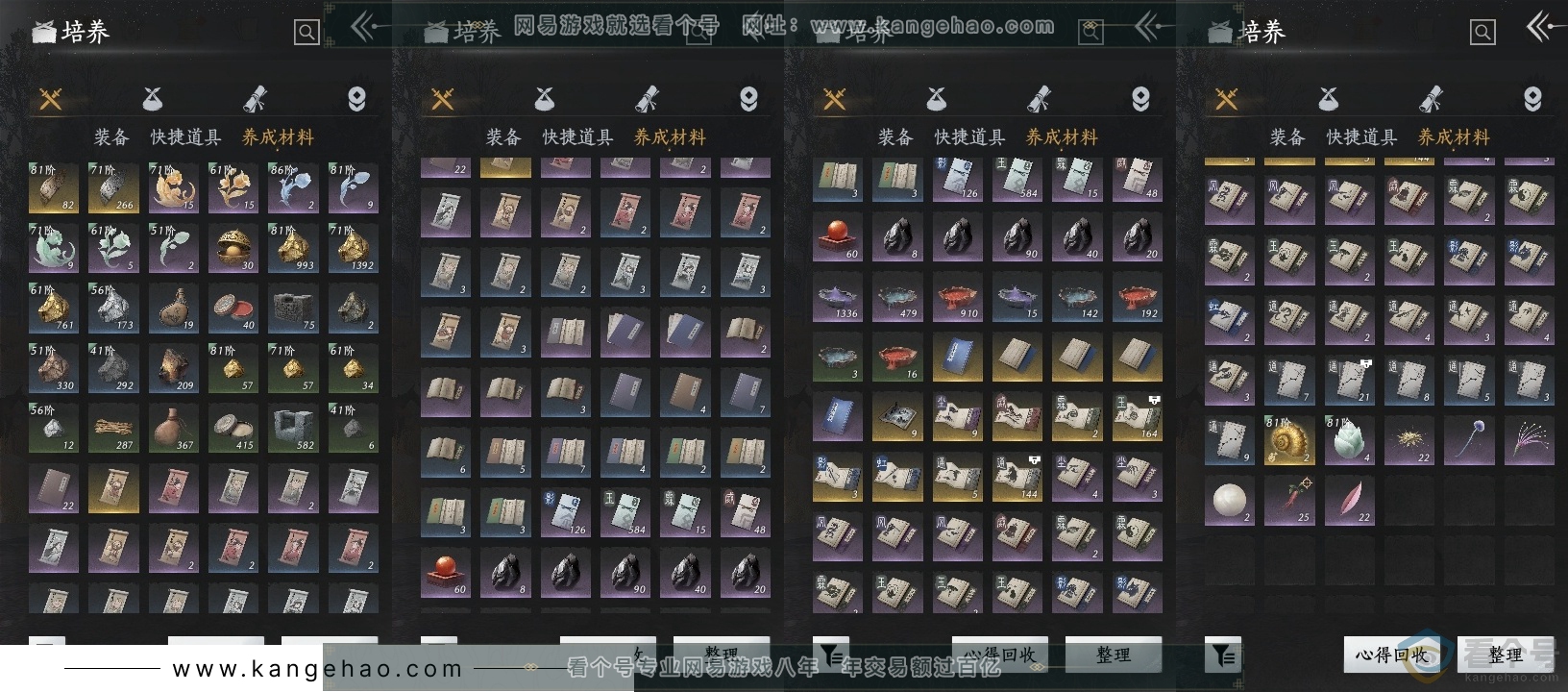The image size is (1568, 692).
Task: Select brown rock stack of 330
Action: click(53, 367)
